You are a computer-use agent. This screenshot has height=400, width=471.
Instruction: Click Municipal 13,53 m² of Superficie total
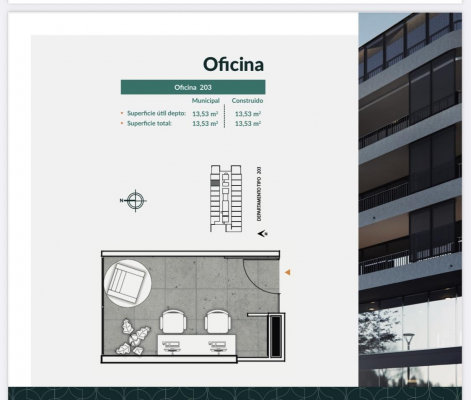click(205, 124)
